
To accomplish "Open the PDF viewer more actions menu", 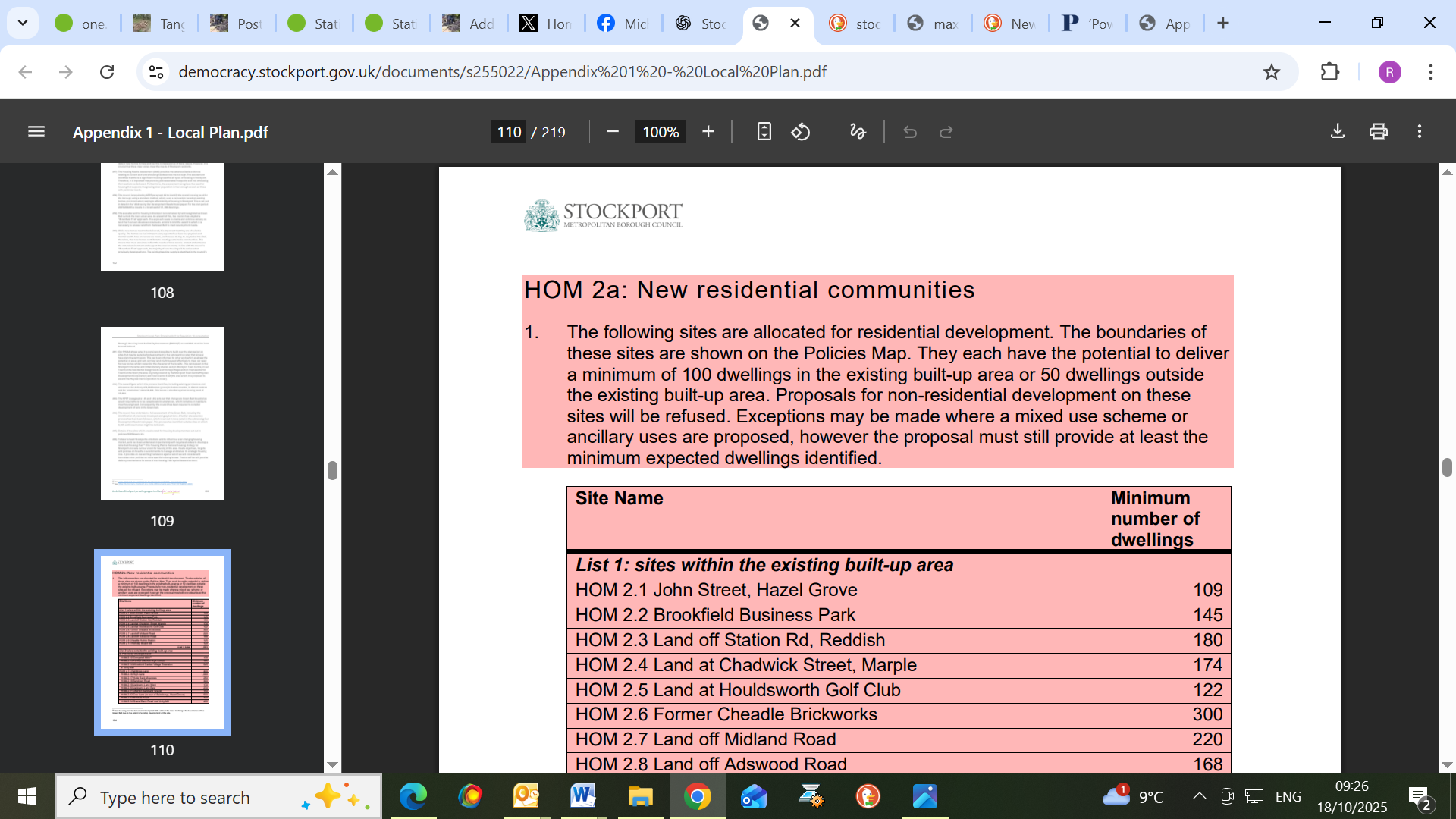I will point(1420,132).
